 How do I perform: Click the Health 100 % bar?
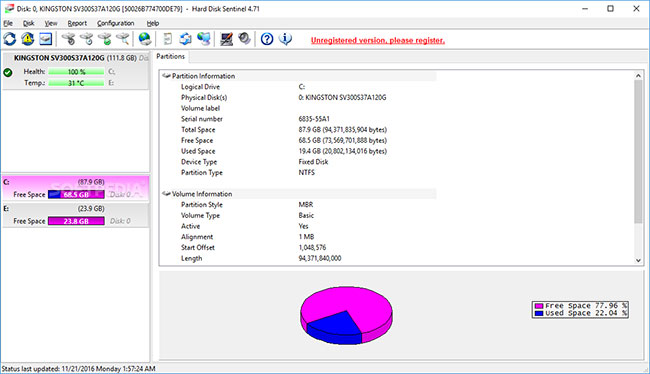pos(76,72)
